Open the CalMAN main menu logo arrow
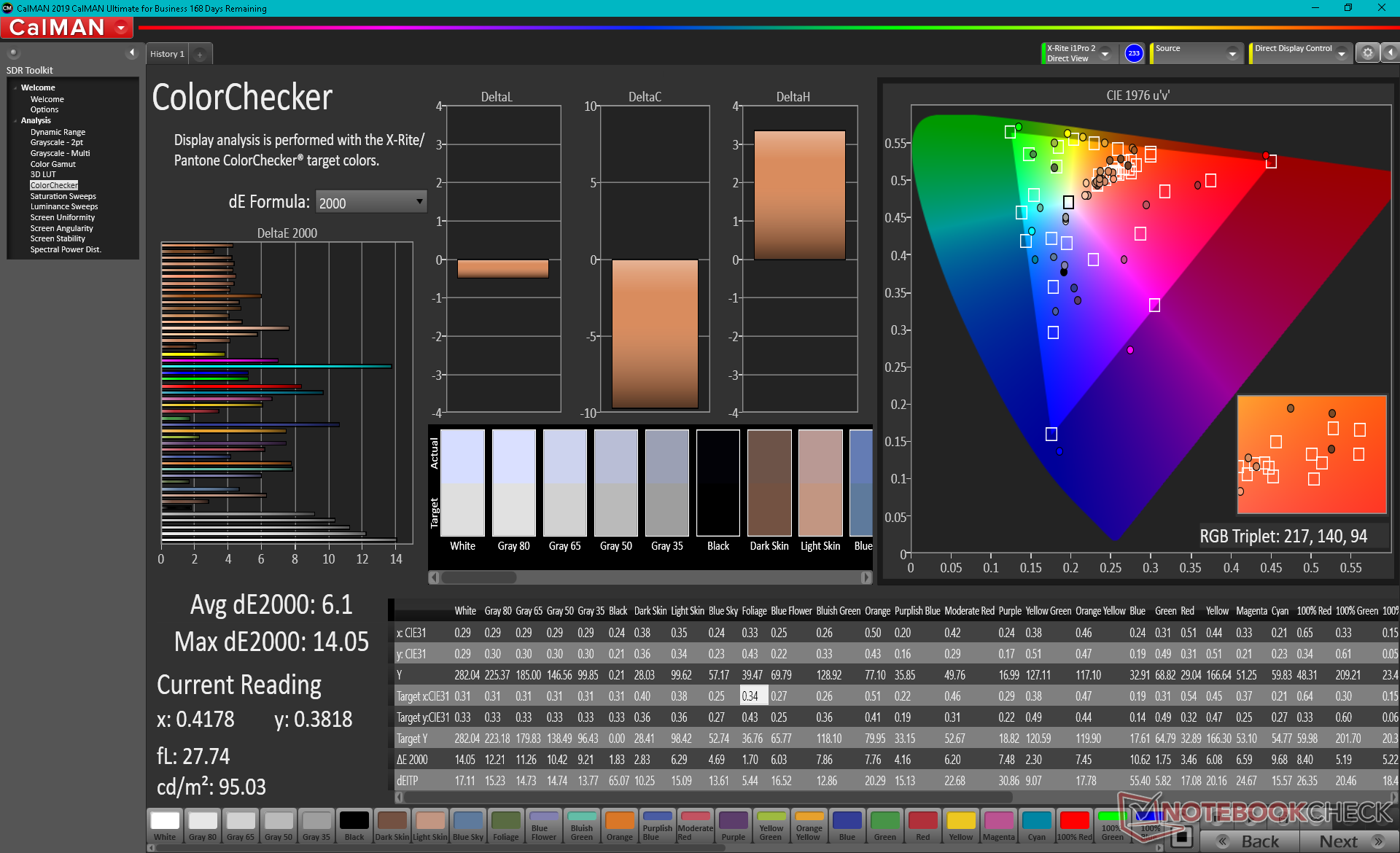Image resolution: width=1400 pixels, height=853 pixels. tap(121, 28)
